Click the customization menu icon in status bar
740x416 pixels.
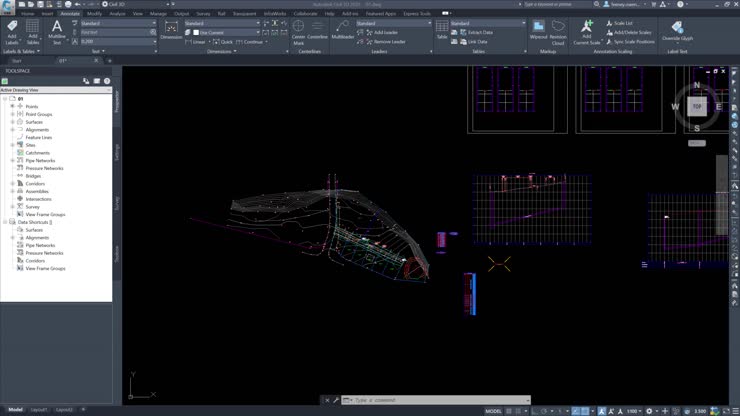point(735,411)
